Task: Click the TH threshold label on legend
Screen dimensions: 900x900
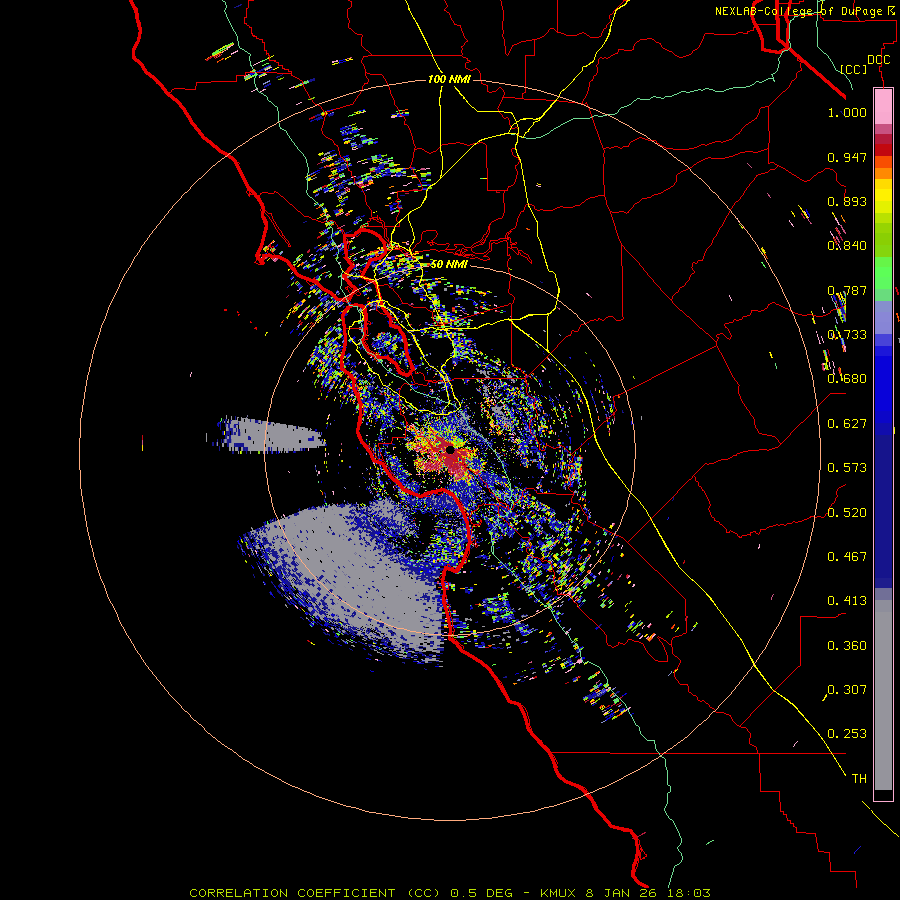Action: [x=859, y=779]
